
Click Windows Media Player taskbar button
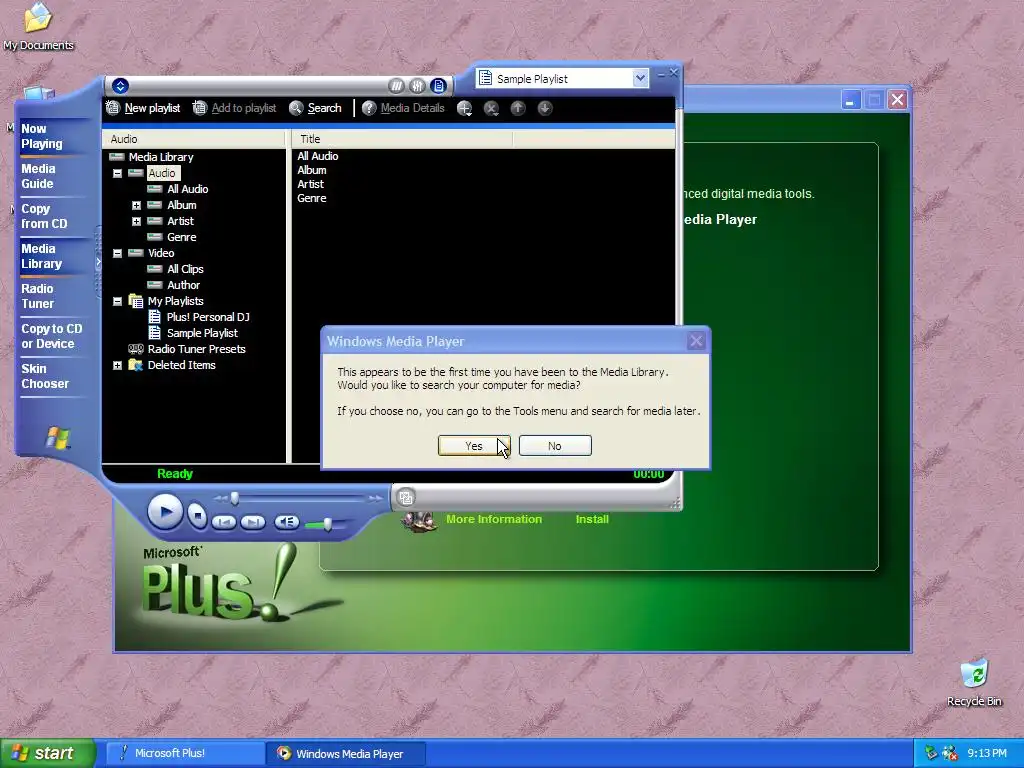pyautogui.click(x=347, y=754)
